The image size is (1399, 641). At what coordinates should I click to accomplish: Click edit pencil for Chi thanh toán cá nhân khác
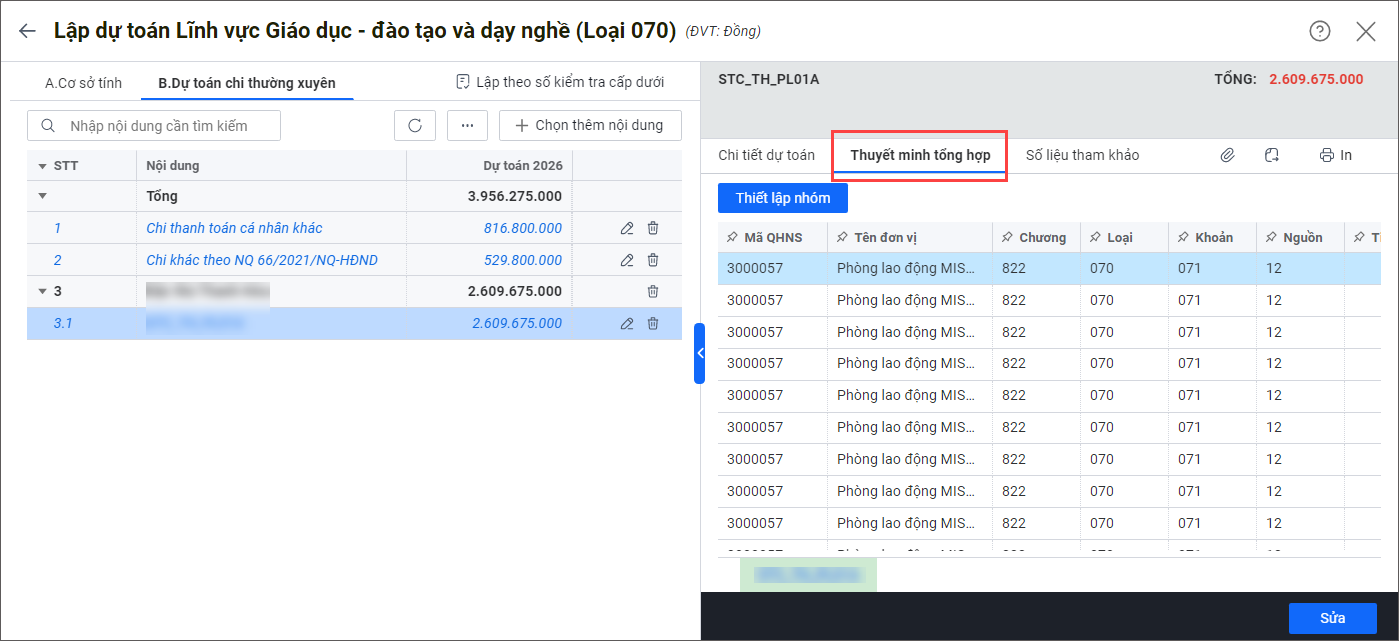point(627,228)
